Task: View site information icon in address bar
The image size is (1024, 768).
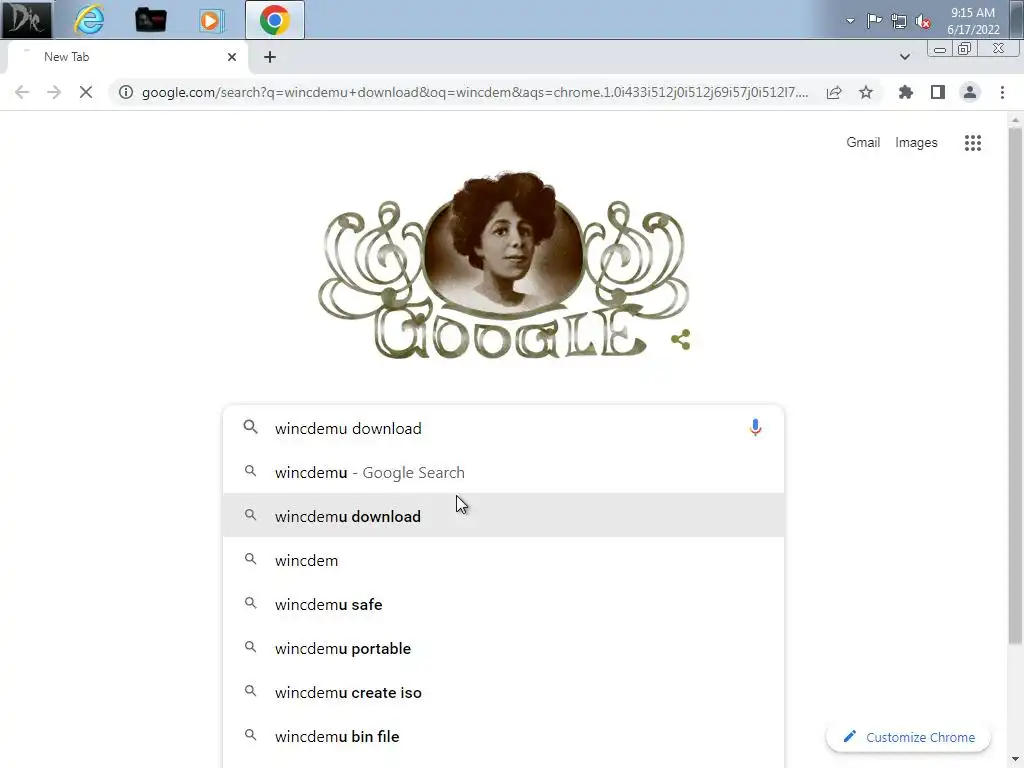Action: click(x=126, y=92)
